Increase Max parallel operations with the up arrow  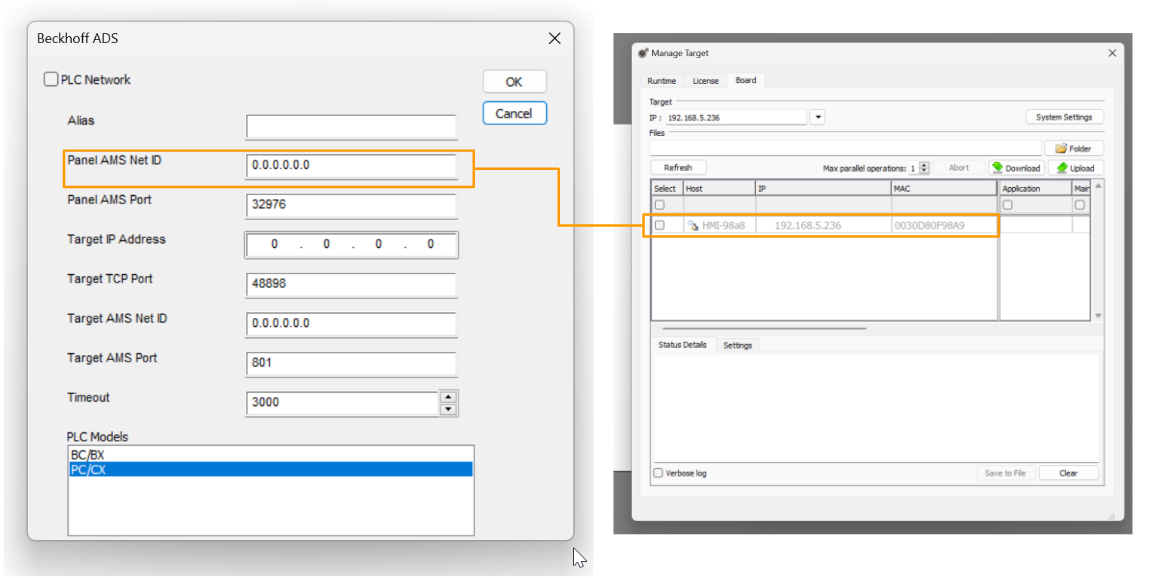coord(922,164)
